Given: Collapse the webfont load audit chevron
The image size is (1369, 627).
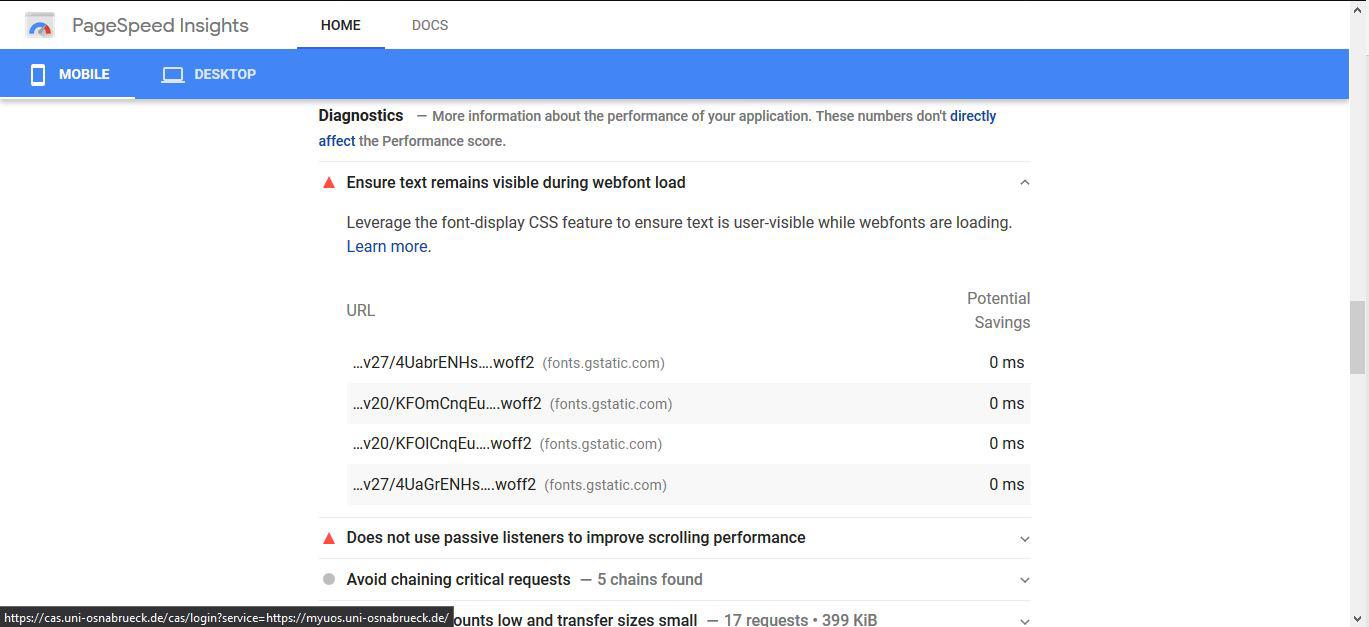Looking at the screenshot, I should (x=1024, y=183).
